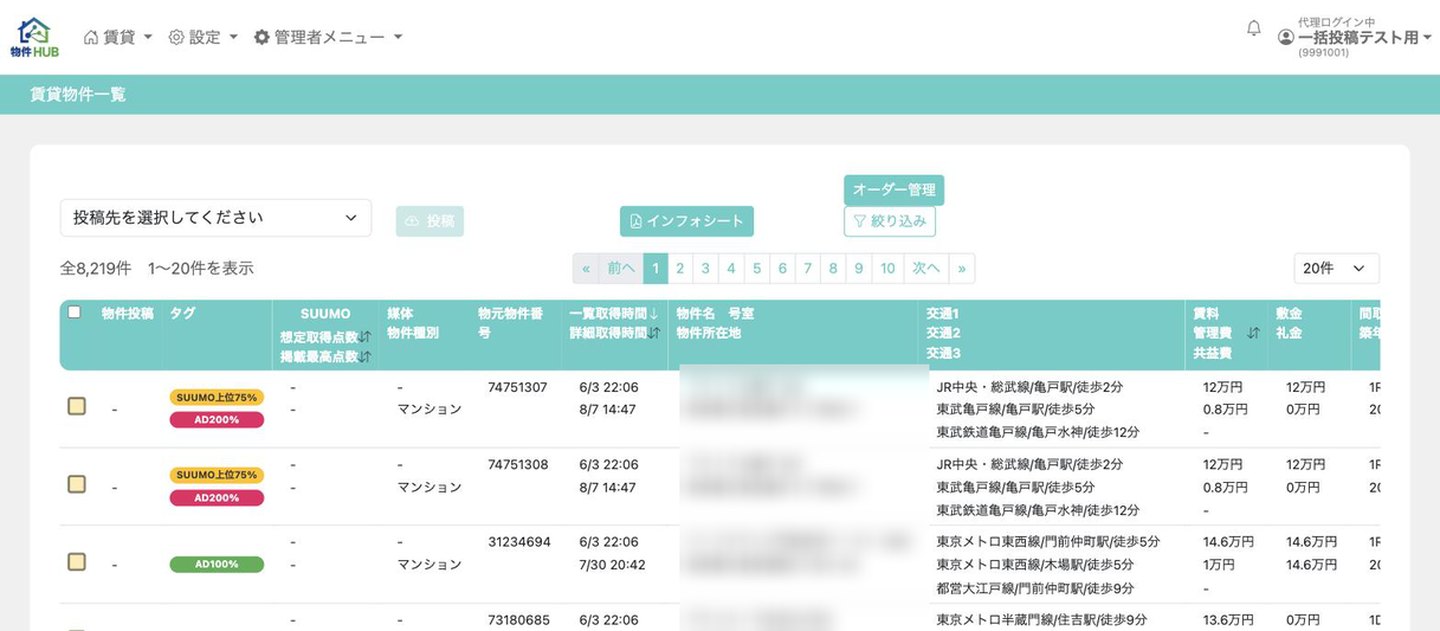Click the 交通1 column header
This screenshot has width=1440, height=631.
click(x=943, y=314)
